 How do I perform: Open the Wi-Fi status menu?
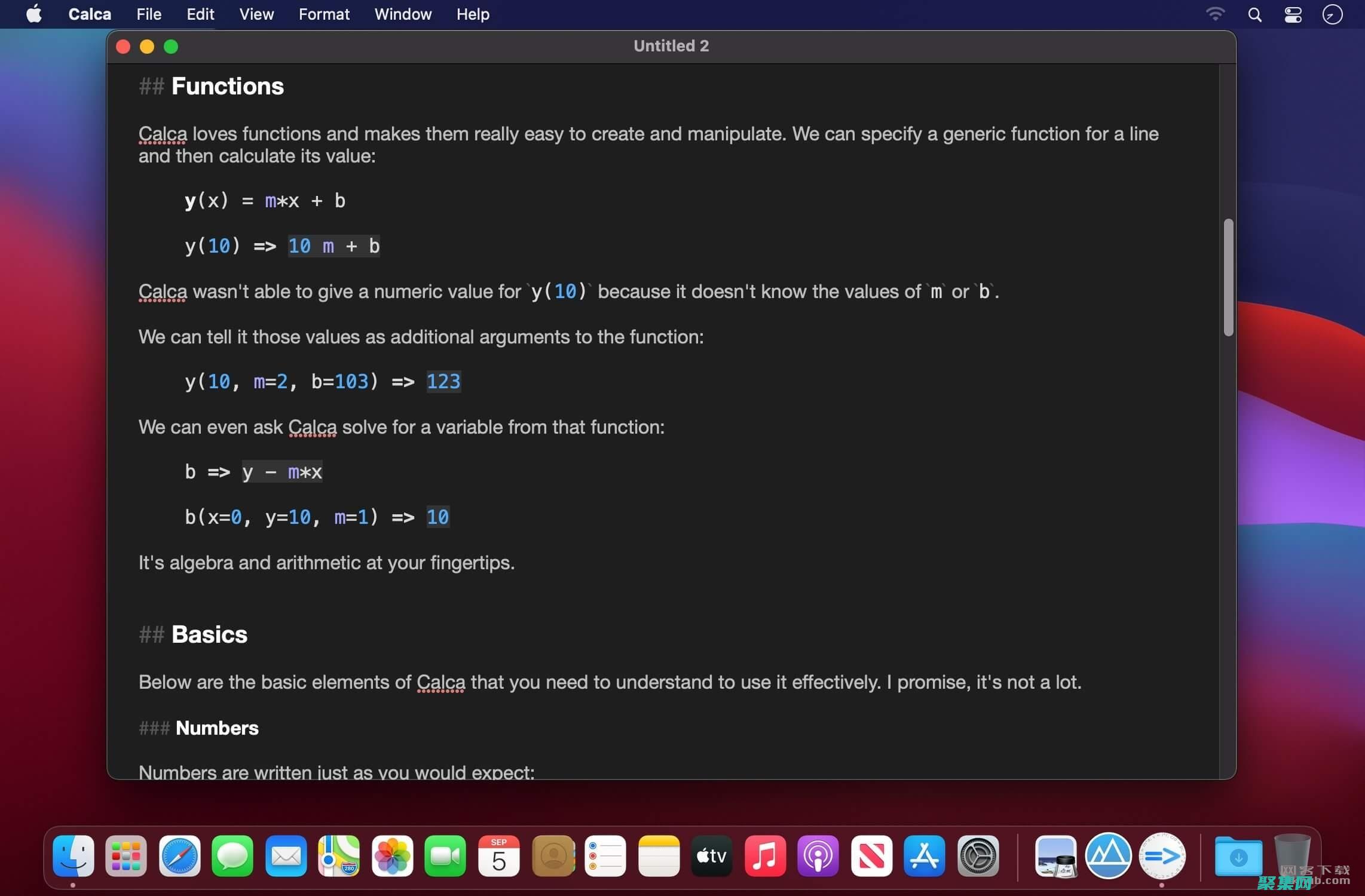tap(1215, 14)
